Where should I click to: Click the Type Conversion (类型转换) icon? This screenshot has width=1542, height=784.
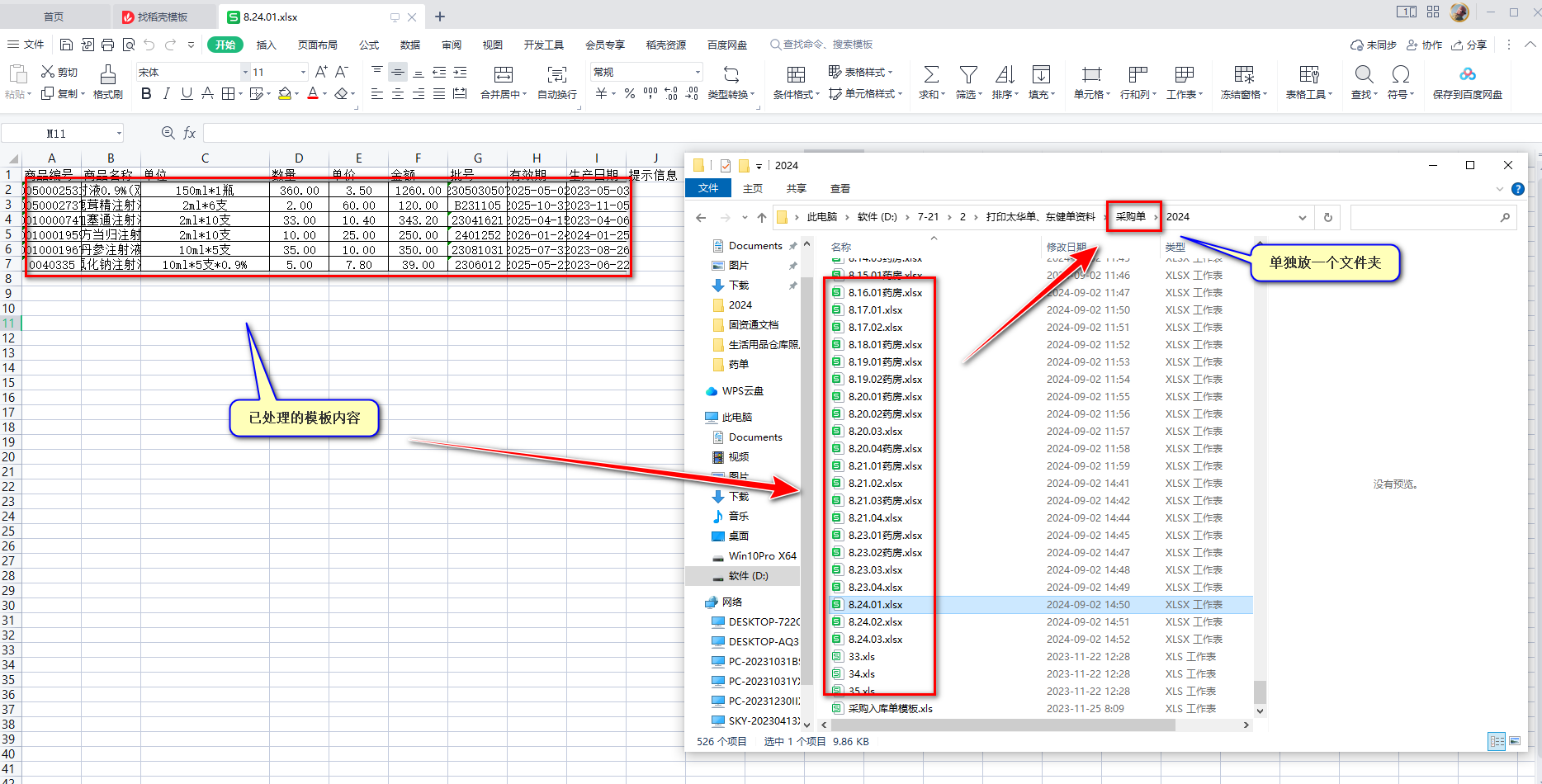pos(731,75)
